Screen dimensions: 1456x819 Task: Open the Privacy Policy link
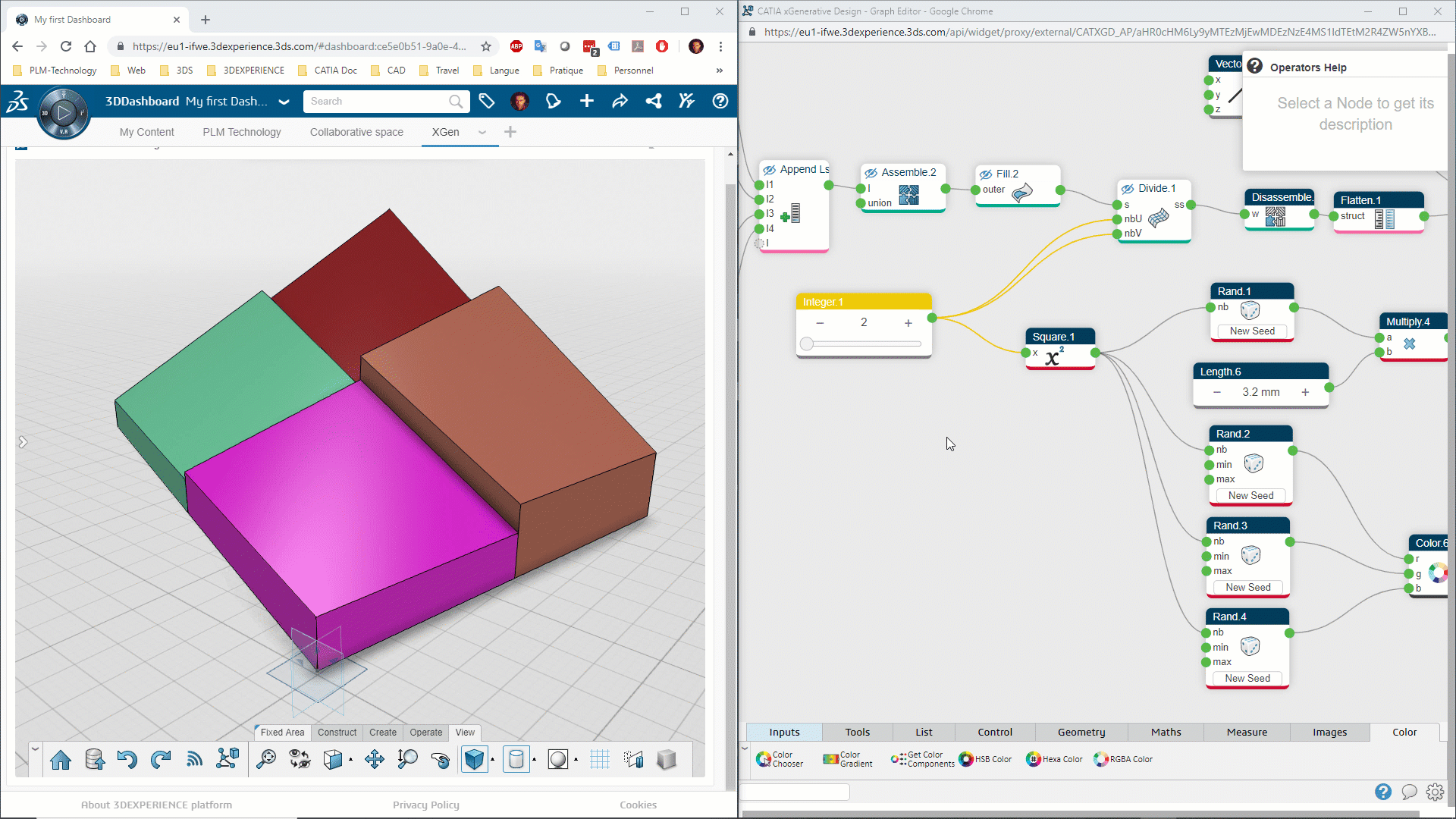click(x=426, y=805)
